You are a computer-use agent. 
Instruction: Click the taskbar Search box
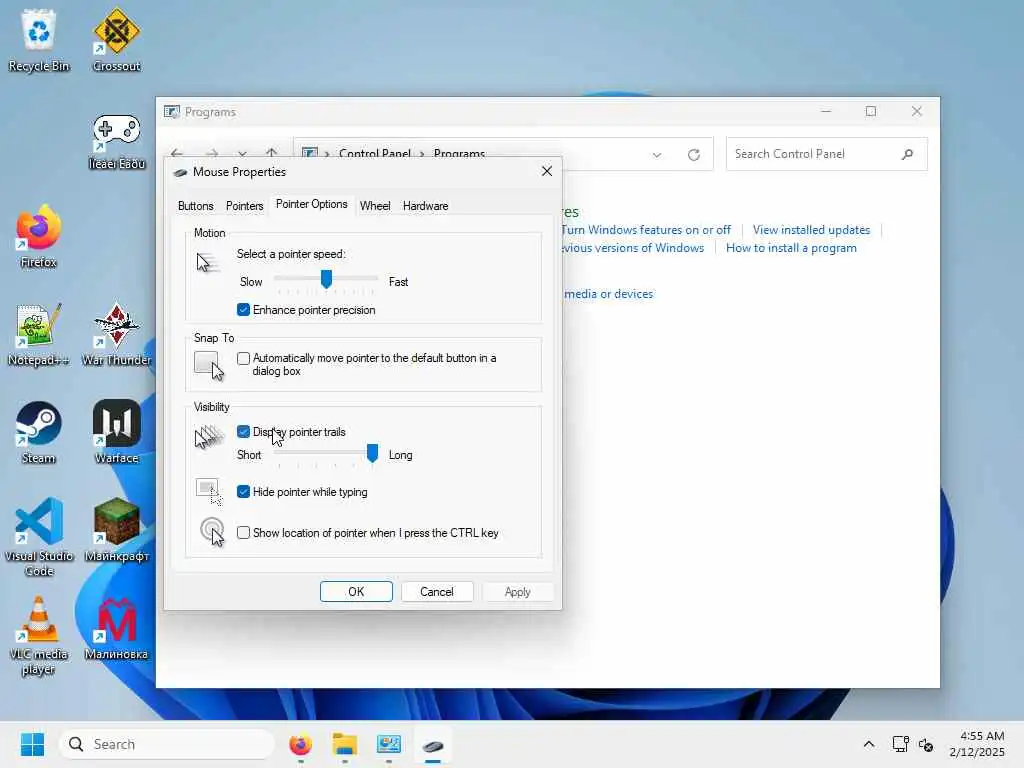click(x=167, y=744)
